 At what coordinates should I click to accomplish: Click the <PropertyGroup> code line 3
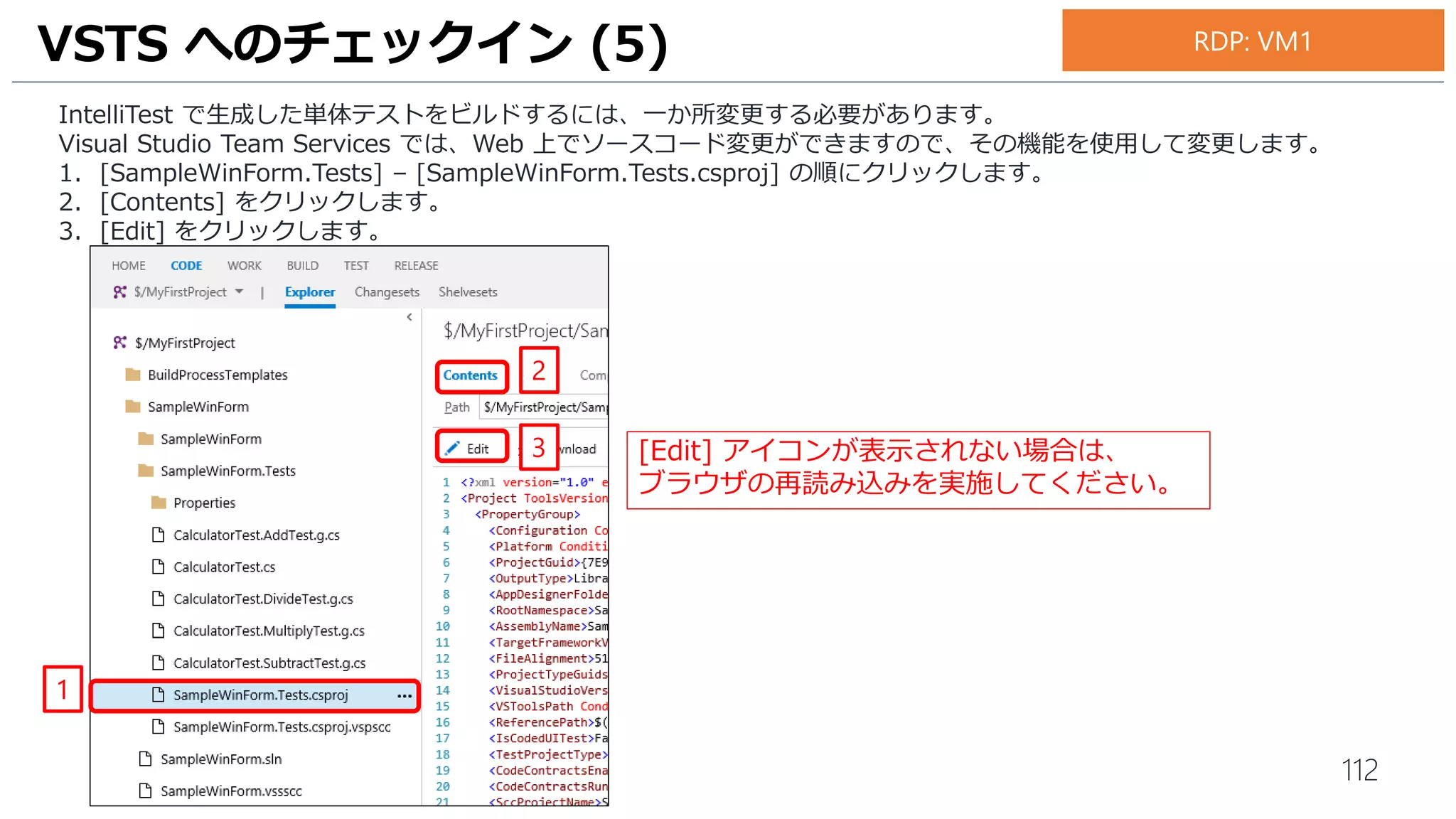(527, 514)
